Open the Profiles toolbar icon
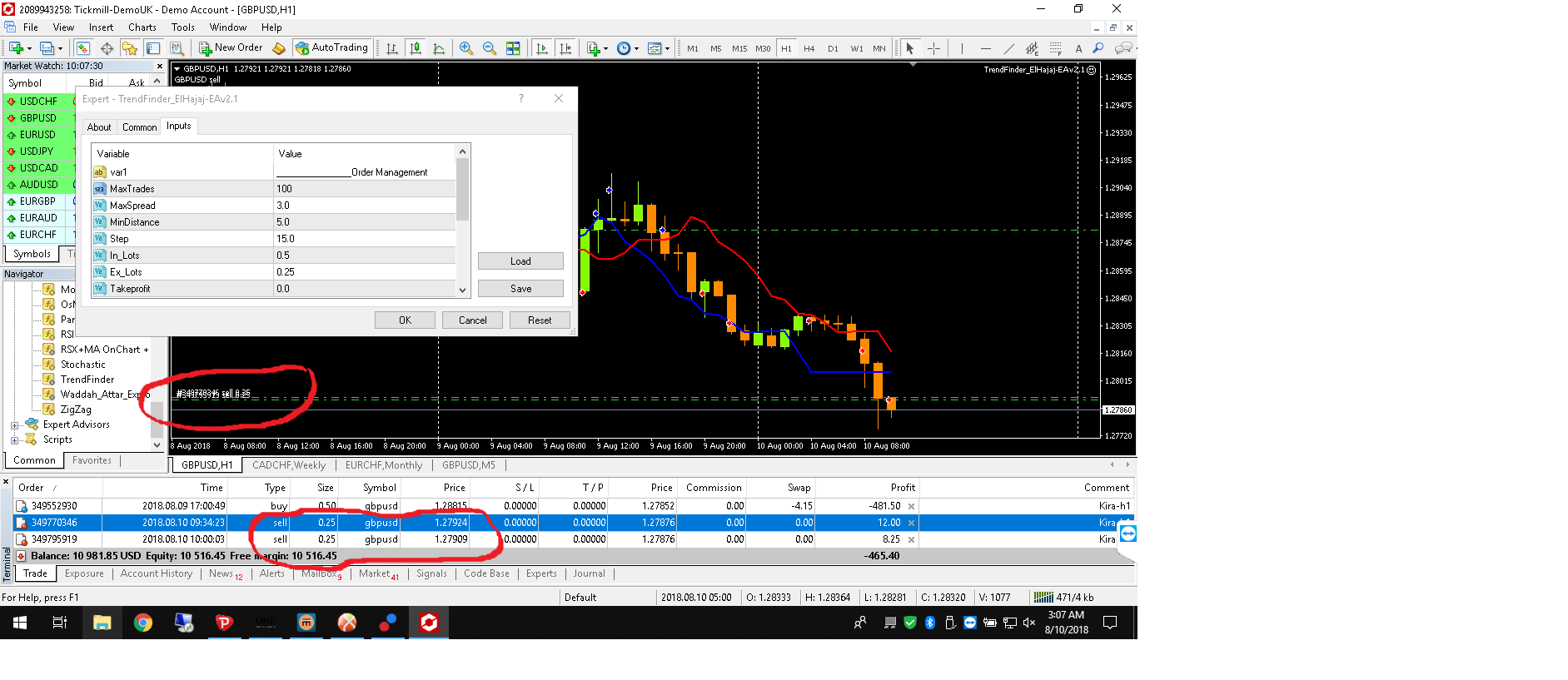This screenshot has height=680, width=1568. [x=47, y=48]
